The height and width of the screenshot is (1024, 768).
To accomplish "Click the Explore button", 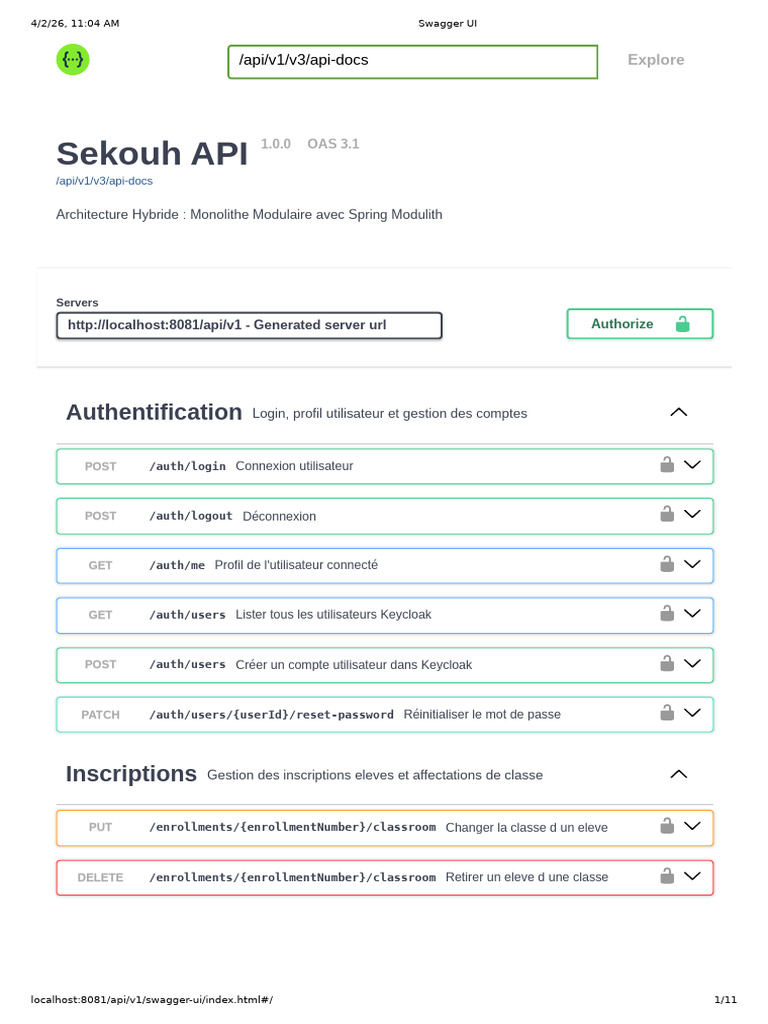I will click(656, 60).
